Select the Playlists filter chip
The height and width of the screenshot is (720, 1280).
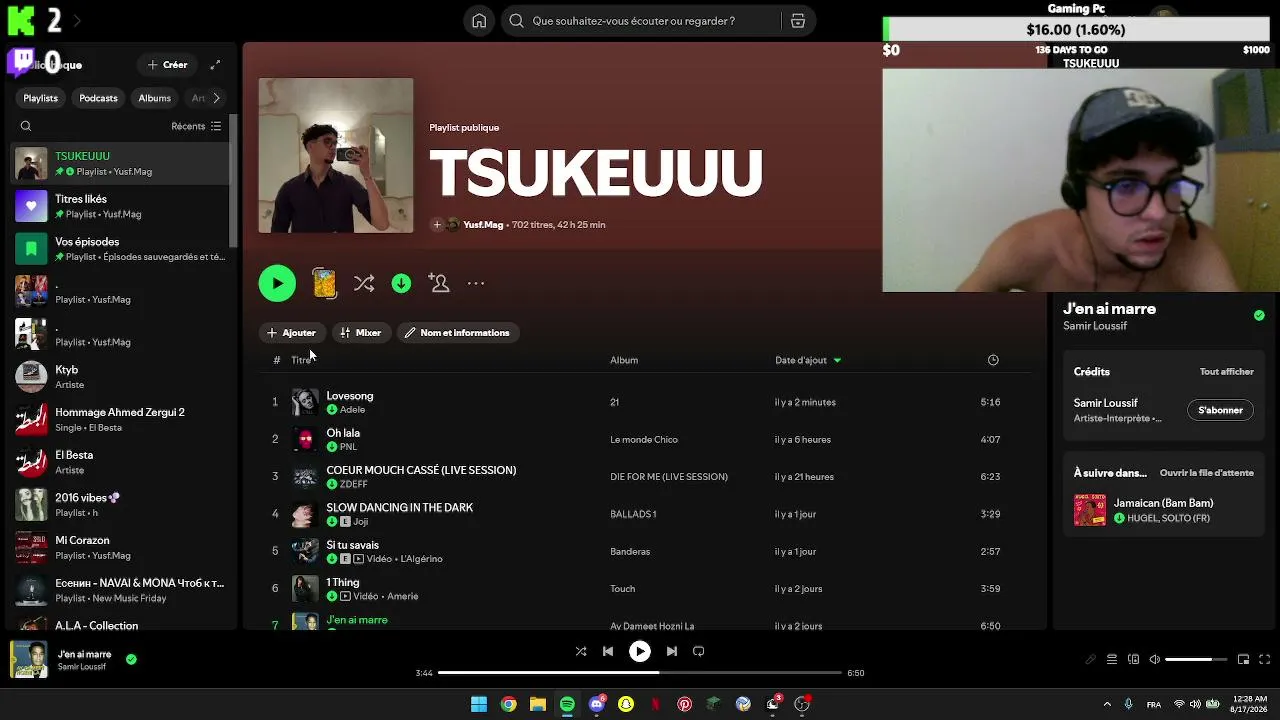click(41, 98)
